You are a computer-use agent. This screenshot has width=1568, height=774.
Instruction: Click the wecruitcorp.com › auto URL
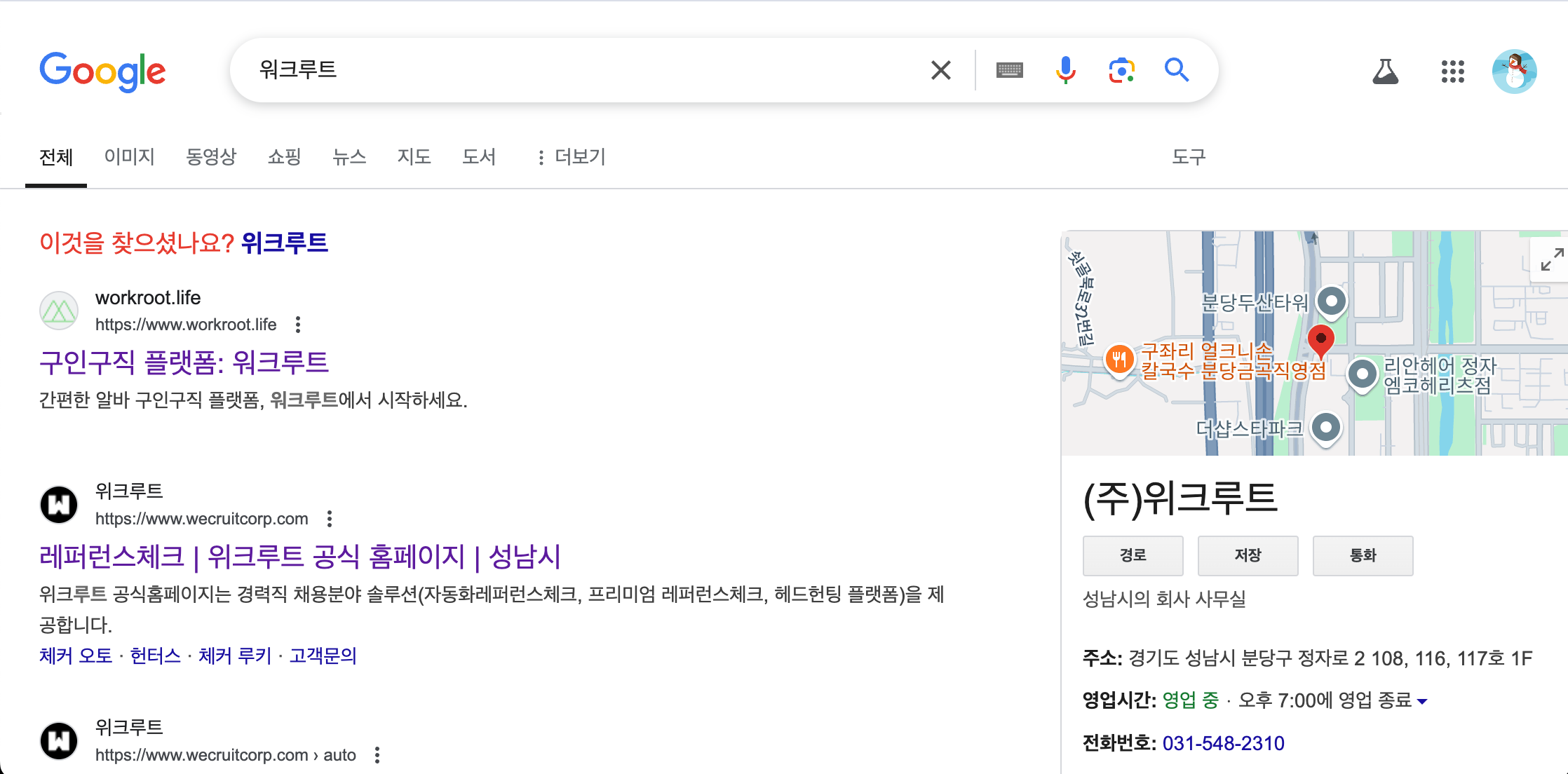(226, 755)
